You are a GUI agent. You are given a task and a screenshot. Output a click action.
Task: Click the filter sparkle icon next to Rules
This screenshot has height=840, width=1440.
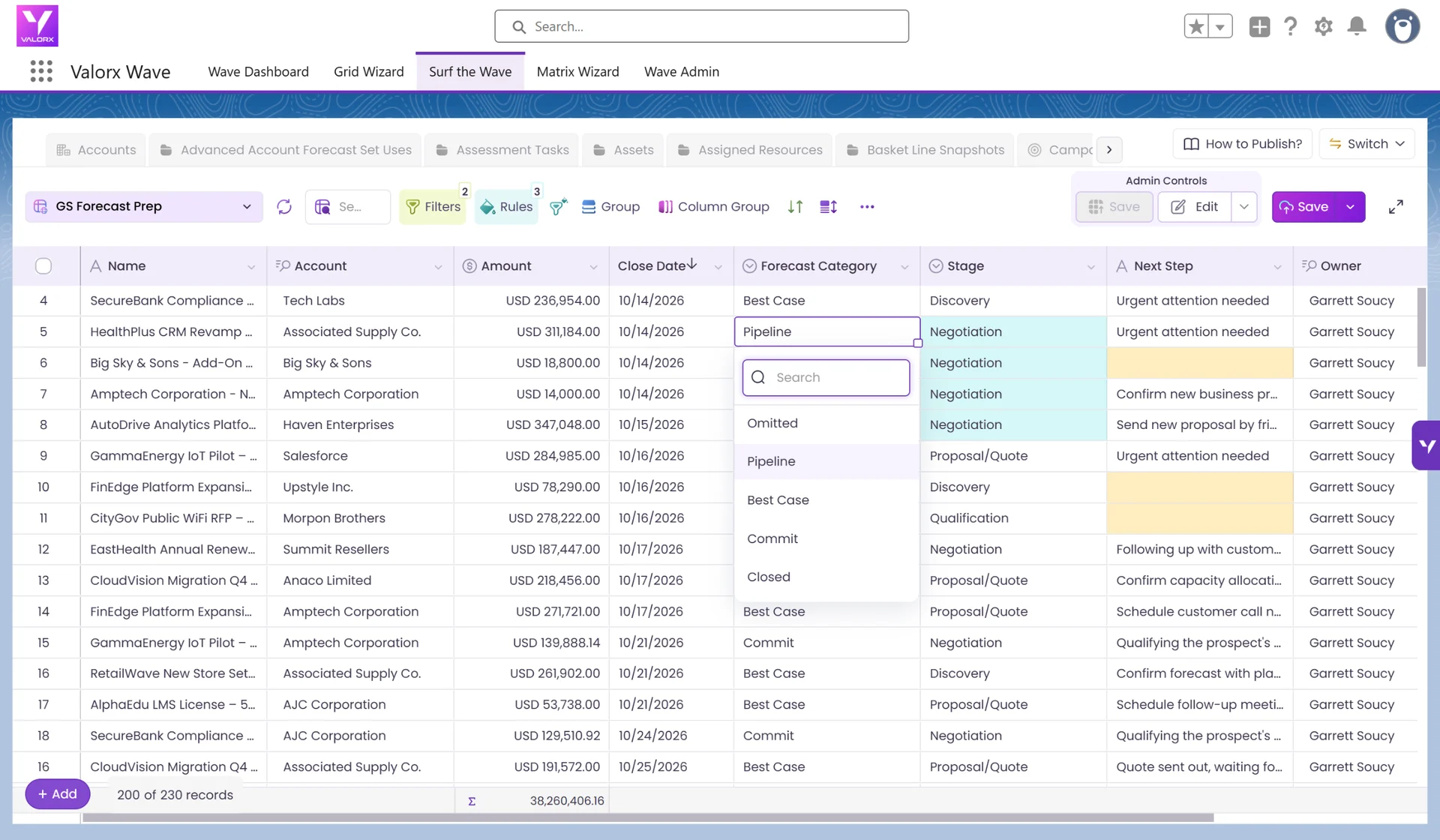pos(558,206)
